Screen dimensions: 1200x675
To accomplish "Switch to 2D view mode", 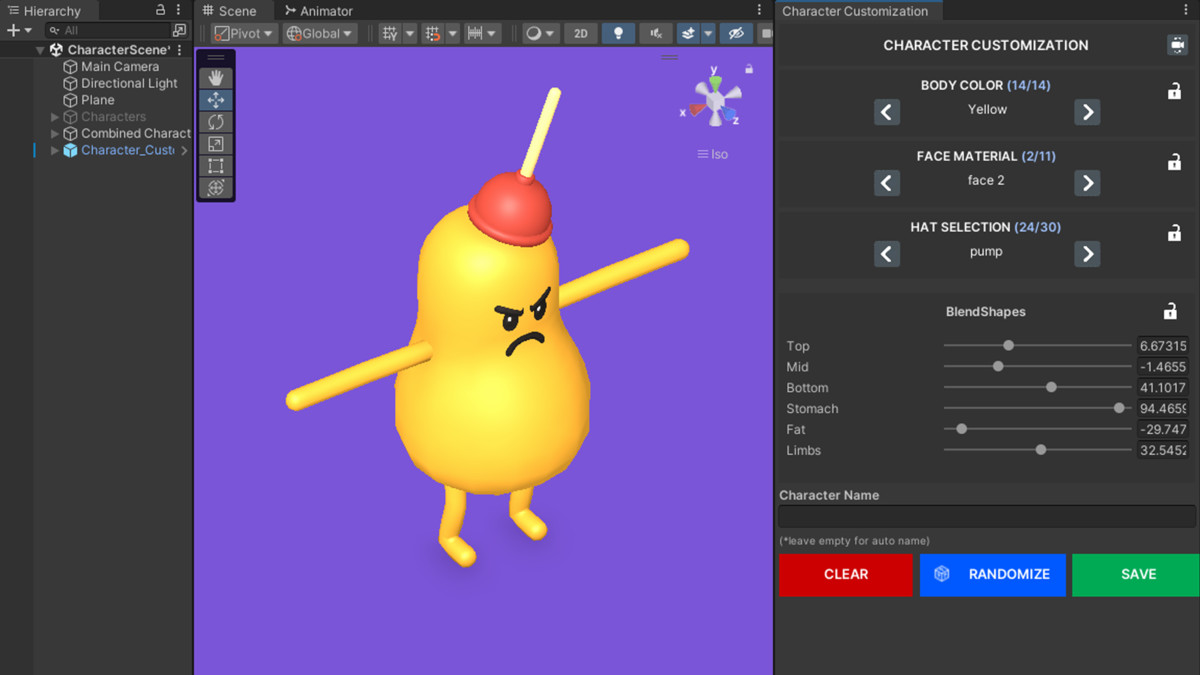I will pyautogui.click(x=580, y=33).
